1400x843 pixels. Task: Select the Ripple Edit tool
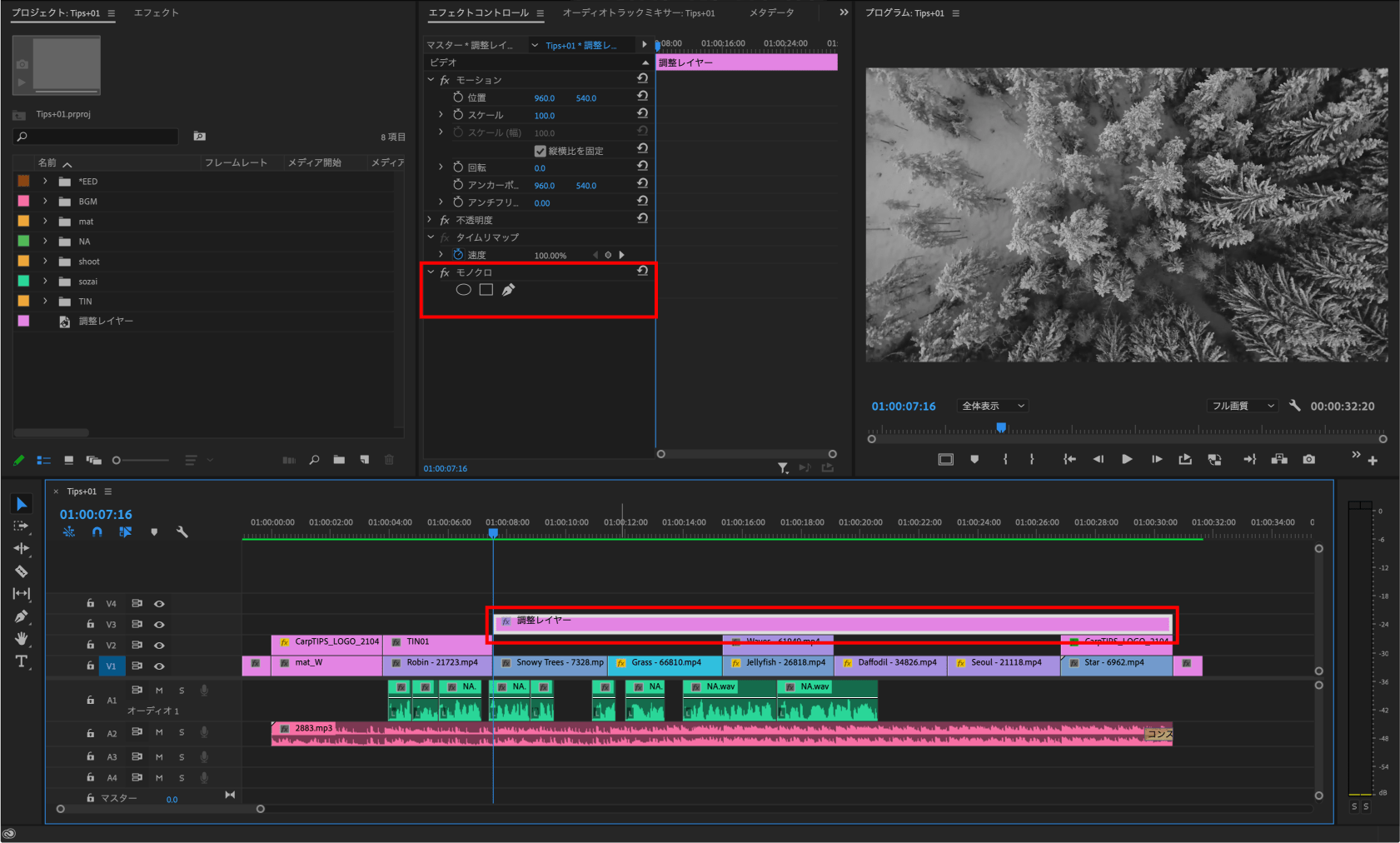(x=22, y=548)
